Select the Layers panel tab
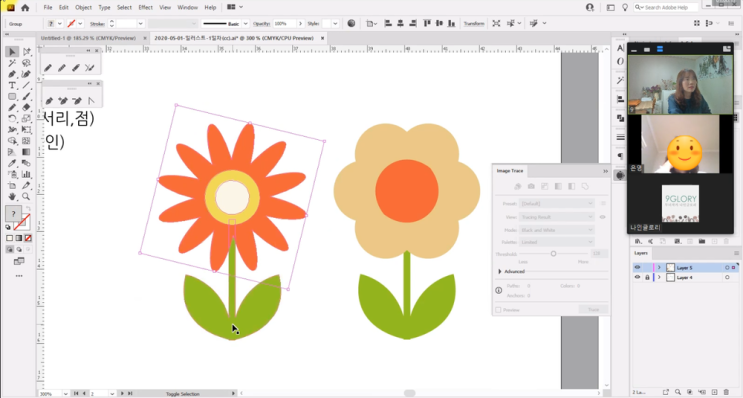This screenshot has height=398, width=743. (641, 253)
